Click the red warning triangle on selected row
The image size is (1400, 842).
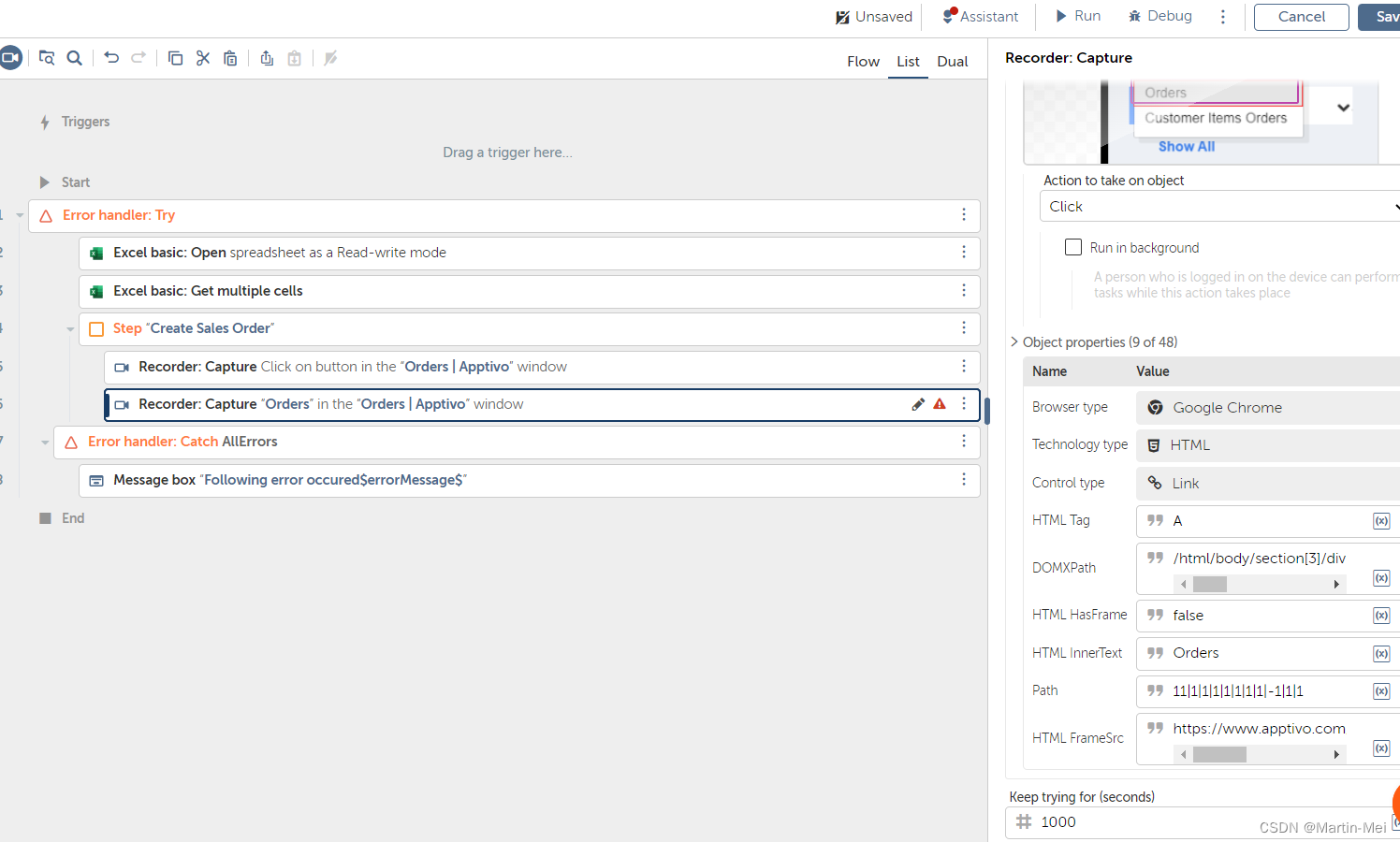click(940, 404)
